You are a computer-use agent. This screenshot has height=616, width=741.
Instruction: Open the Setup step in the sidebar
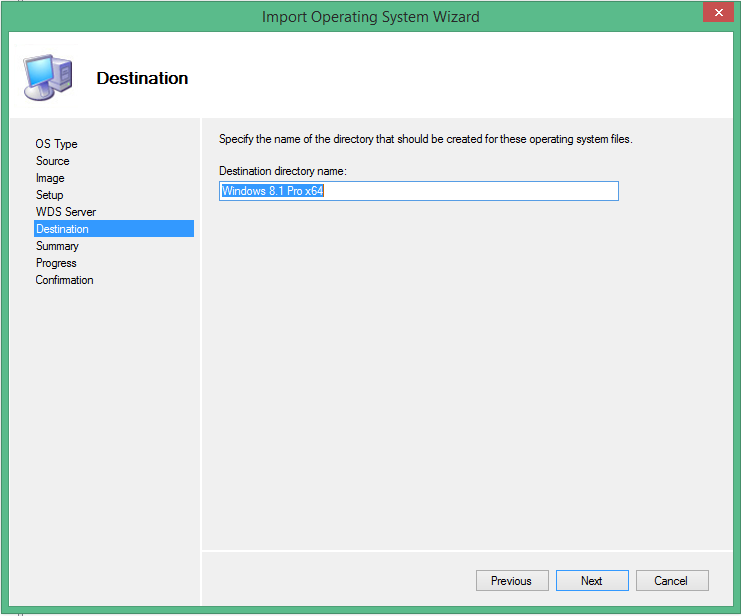tap(50, 195)
